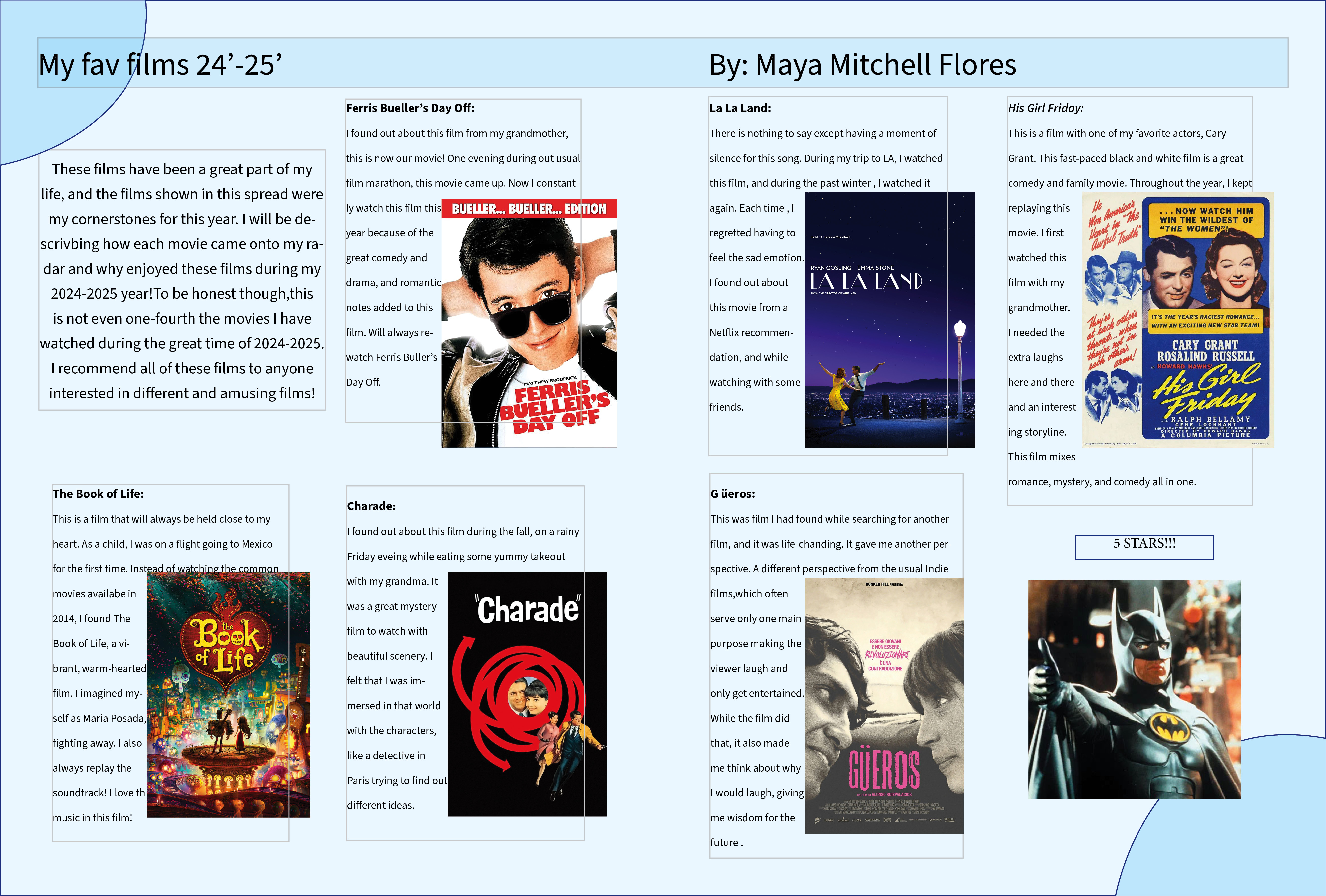
Task: Click the byline 'By: Maya Mitchell Flores'
Action: [x=863, y=64]
